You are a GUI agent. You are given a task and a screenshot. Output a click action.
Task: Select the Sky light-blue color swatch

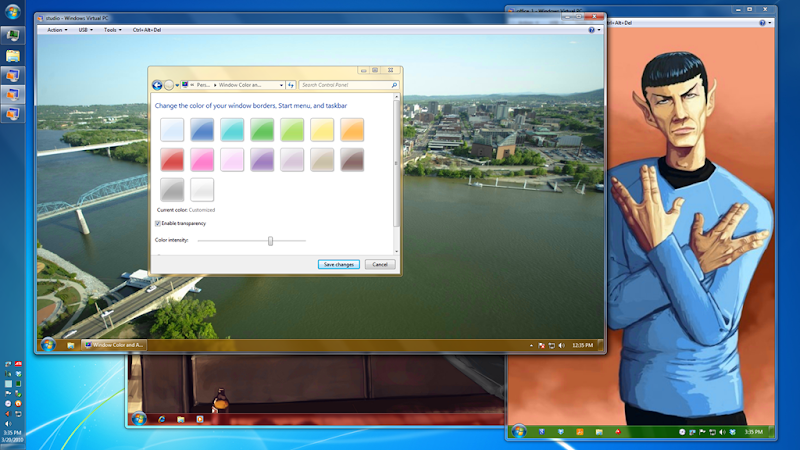pyautogui.click(x=172, y=130)
